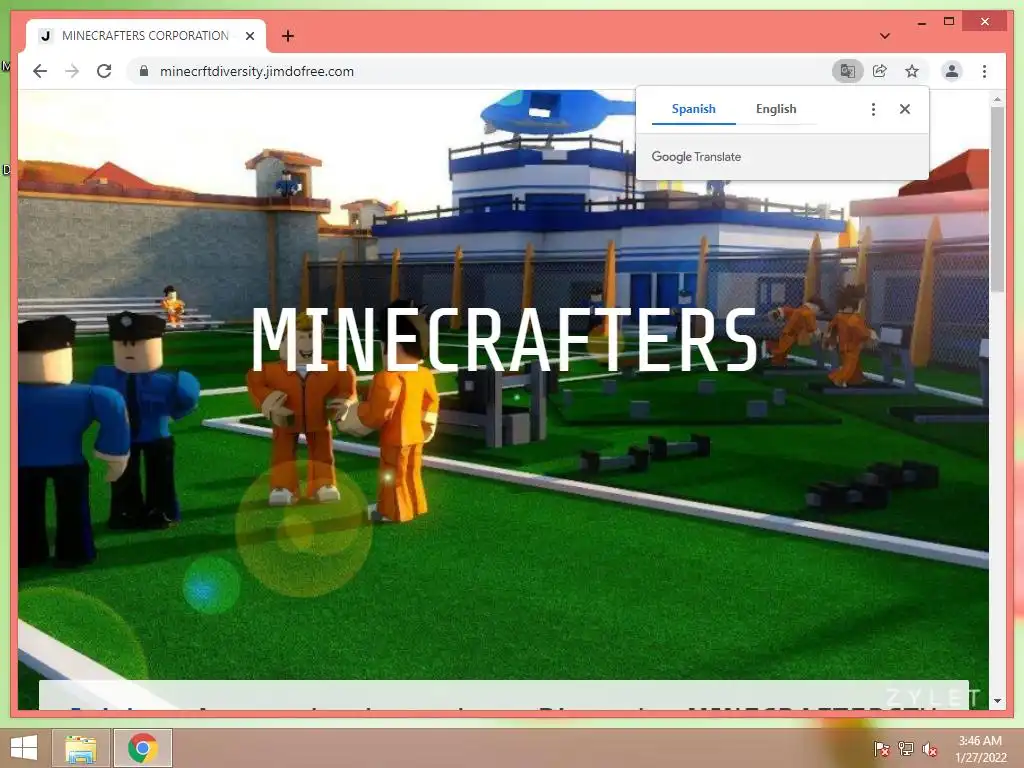Image resolution: width=1024 pixels, height=768 pixels.
Task: Click the page vertical scrollbar thumb
Action: [997, 199]
